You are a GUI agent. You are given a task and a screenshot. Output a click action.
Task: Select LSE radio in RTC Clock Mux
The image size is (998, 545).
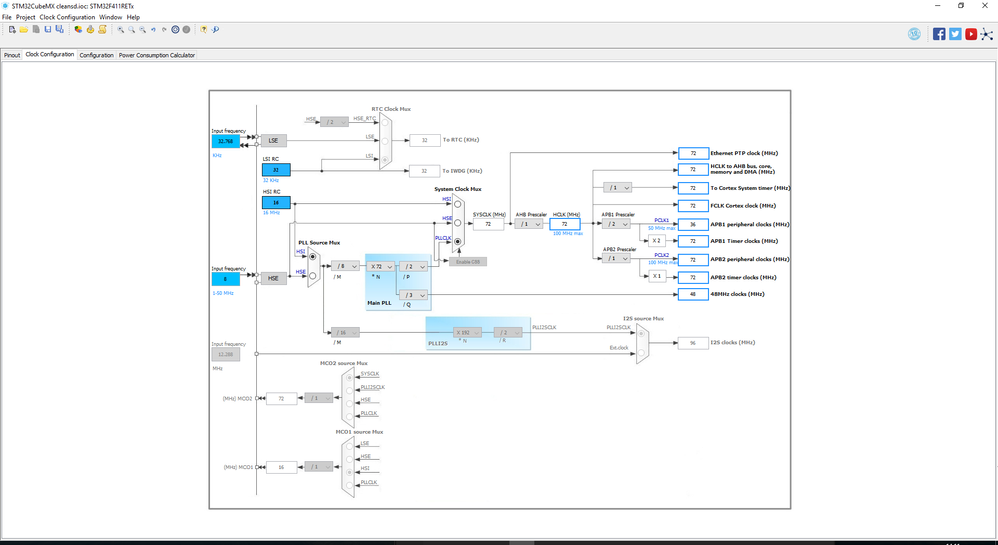[384, 141]
